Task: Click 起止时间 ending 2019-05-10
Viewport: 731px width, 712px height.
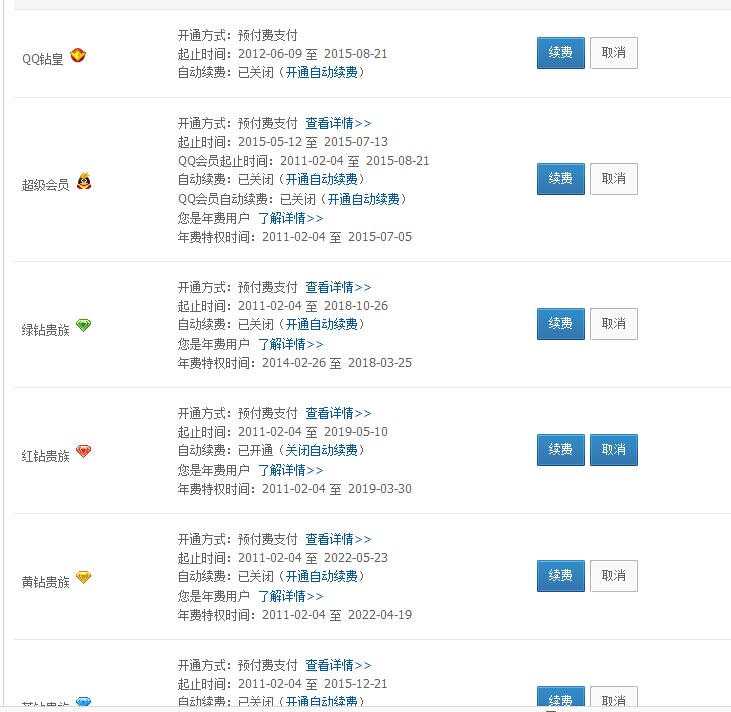Action: pyautogui.click(x=283, y=432)
